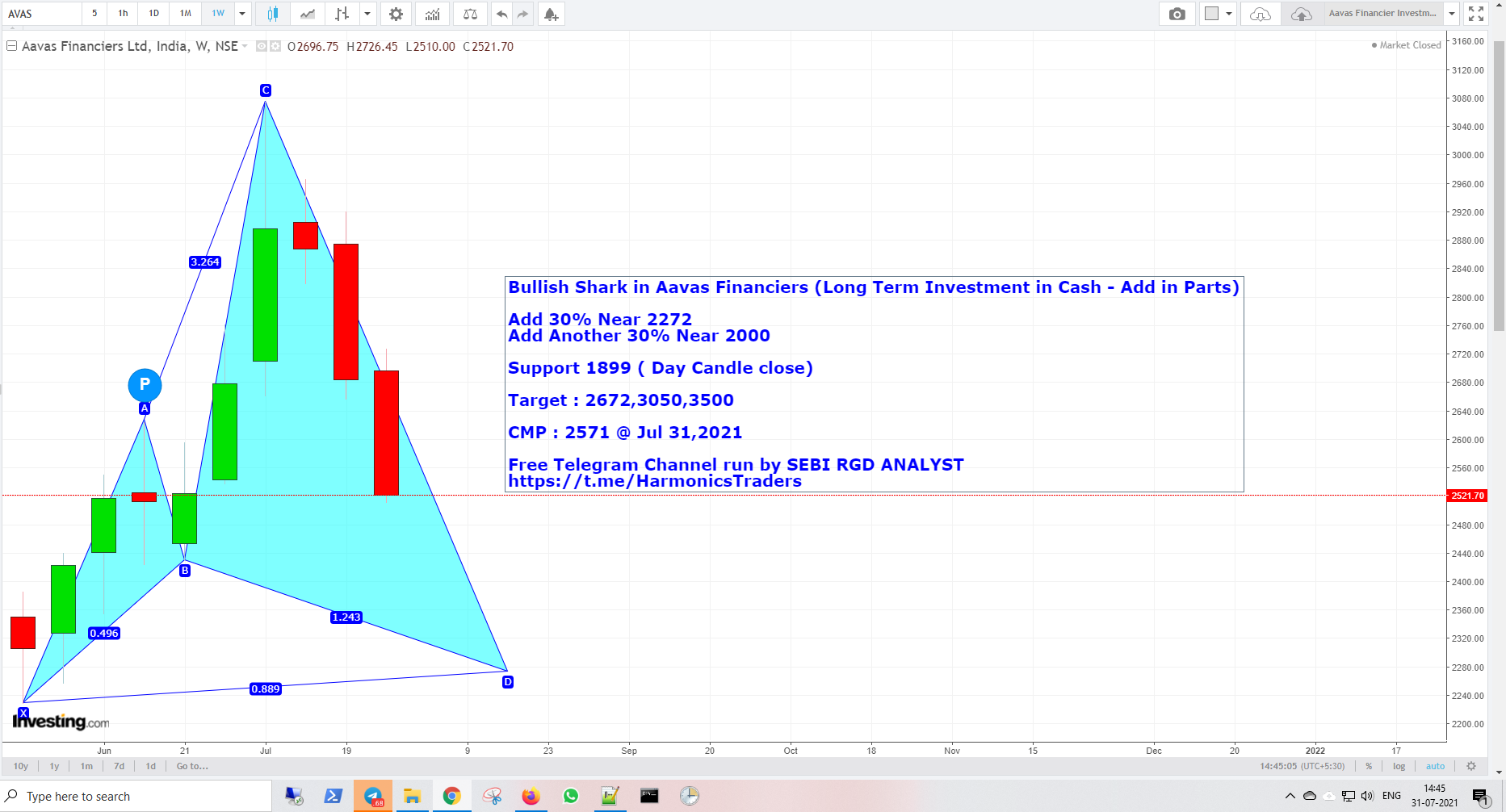Toggle percentage scale mode
The height and width of the screenshot is (812, 1506).
[x=1369, y=765]
